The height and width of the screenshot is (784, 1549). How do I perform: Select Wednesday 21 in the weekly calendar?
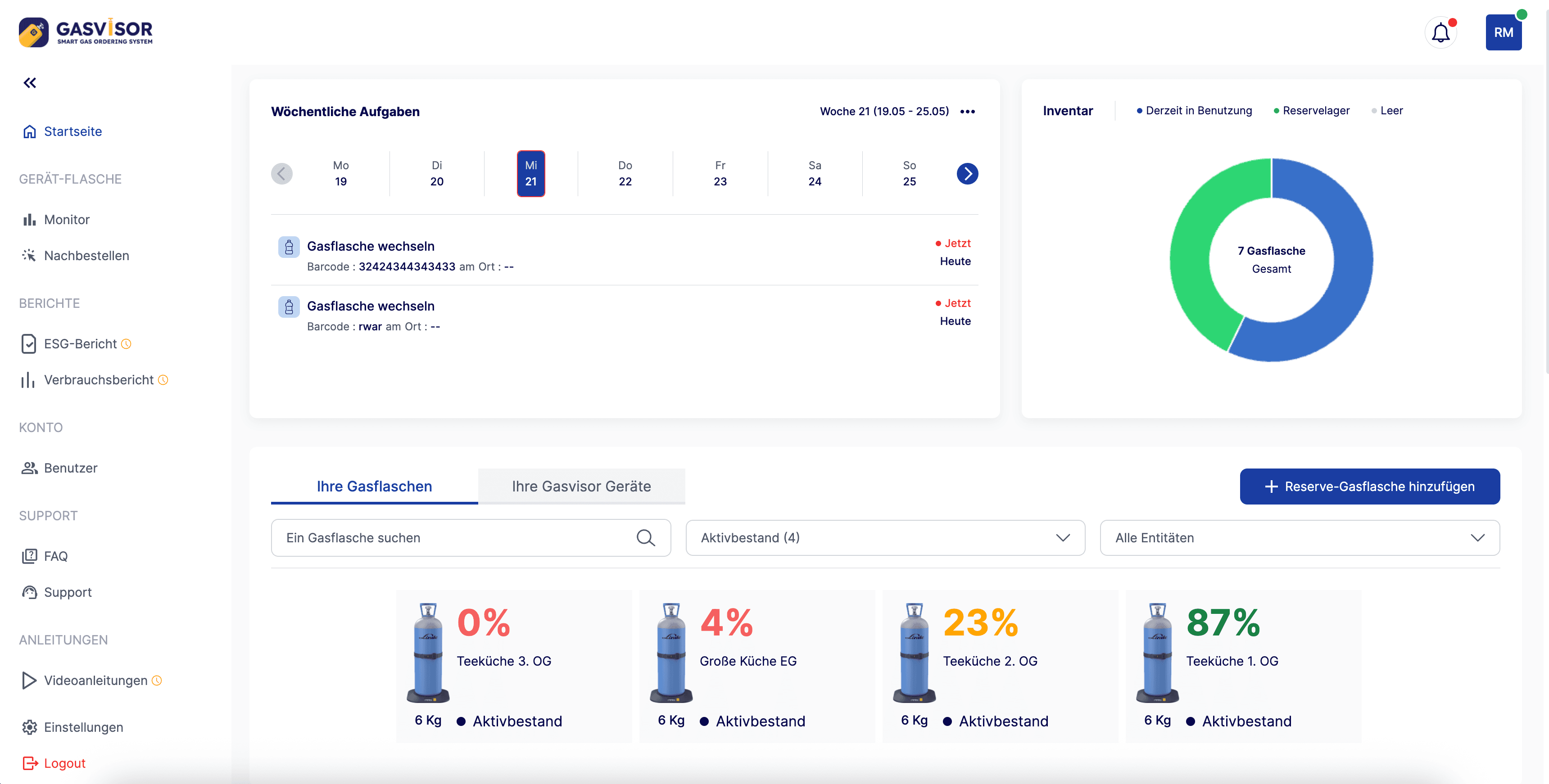point(531,173)
